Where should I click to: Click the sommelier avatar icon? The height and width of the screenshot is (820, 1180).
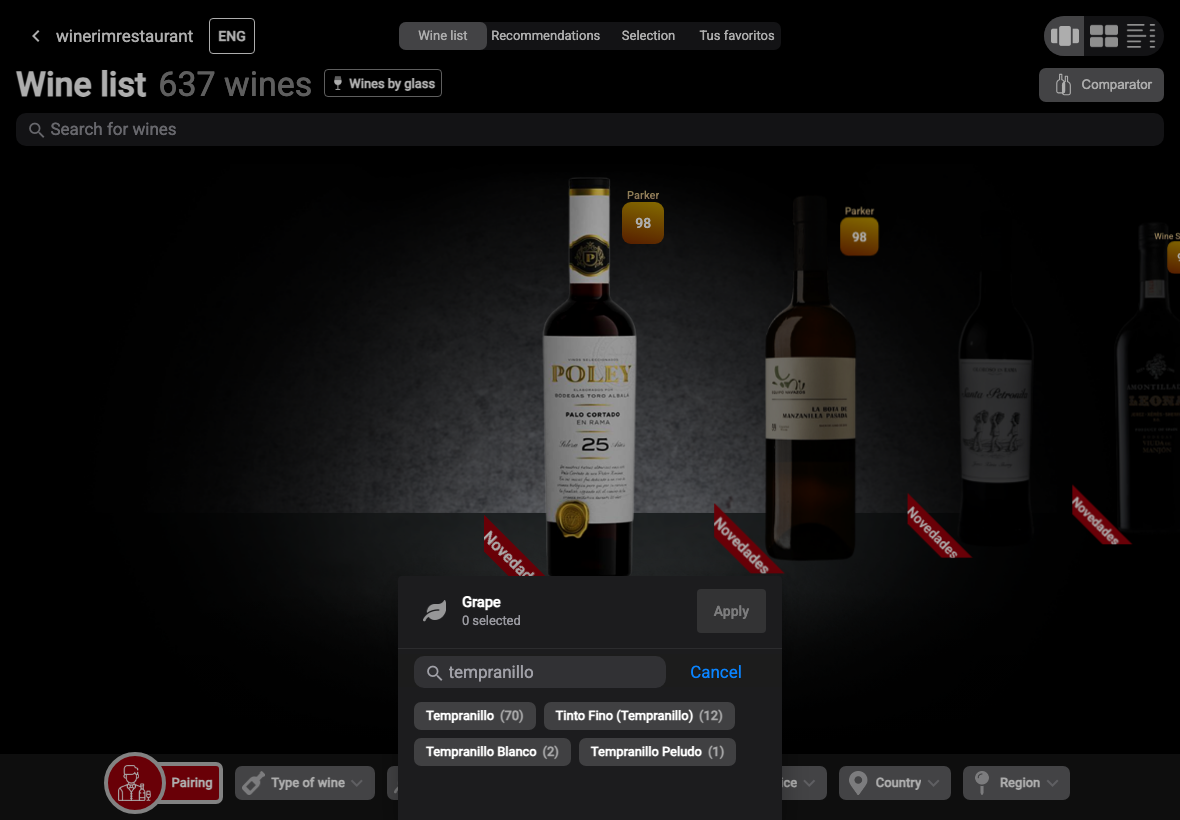134,783
